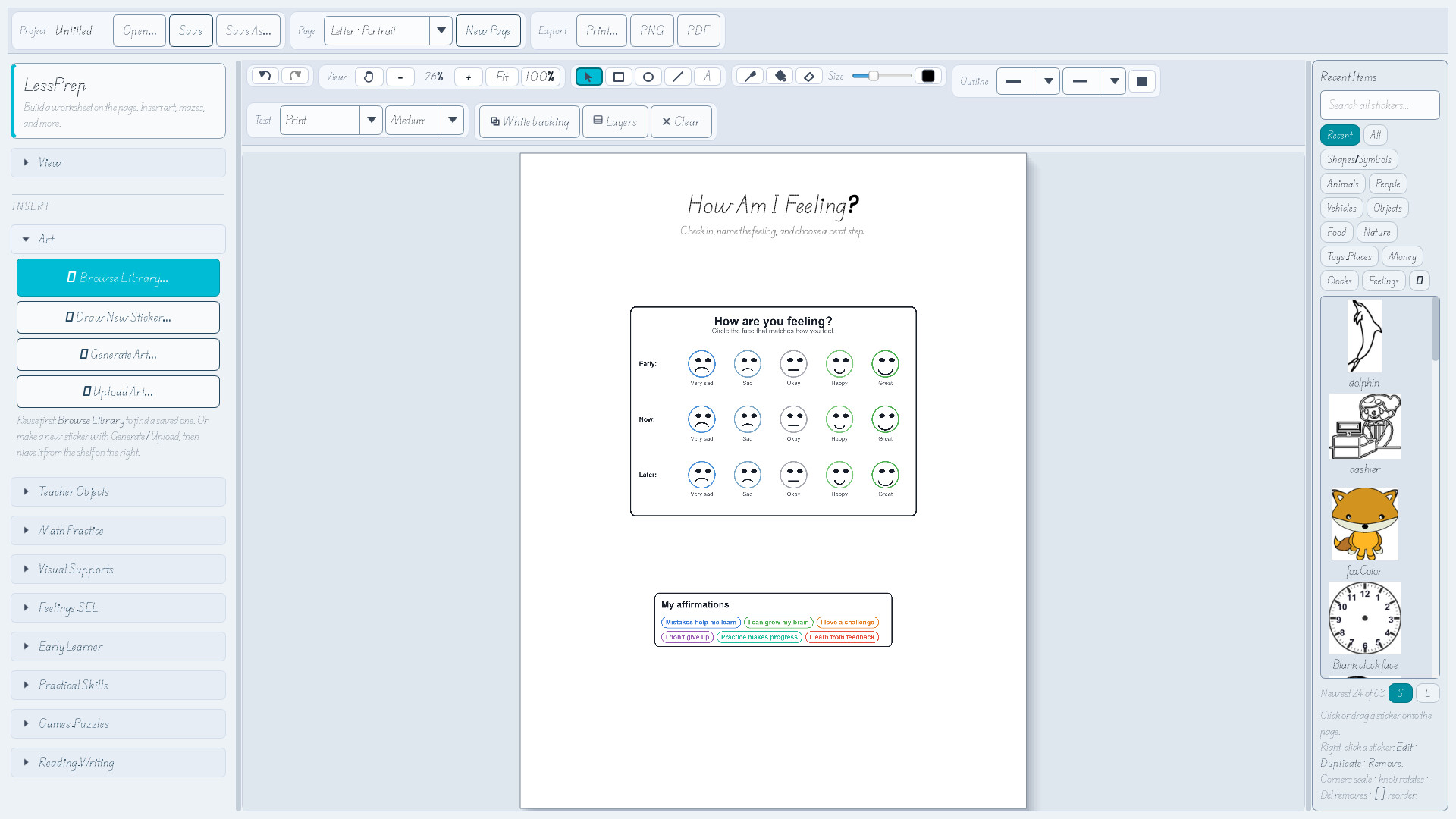This screenshot has width=1456, height=819.
Task: Select the Recent sticker filter
Action: pyautogui.click(x=1339, y=135)
